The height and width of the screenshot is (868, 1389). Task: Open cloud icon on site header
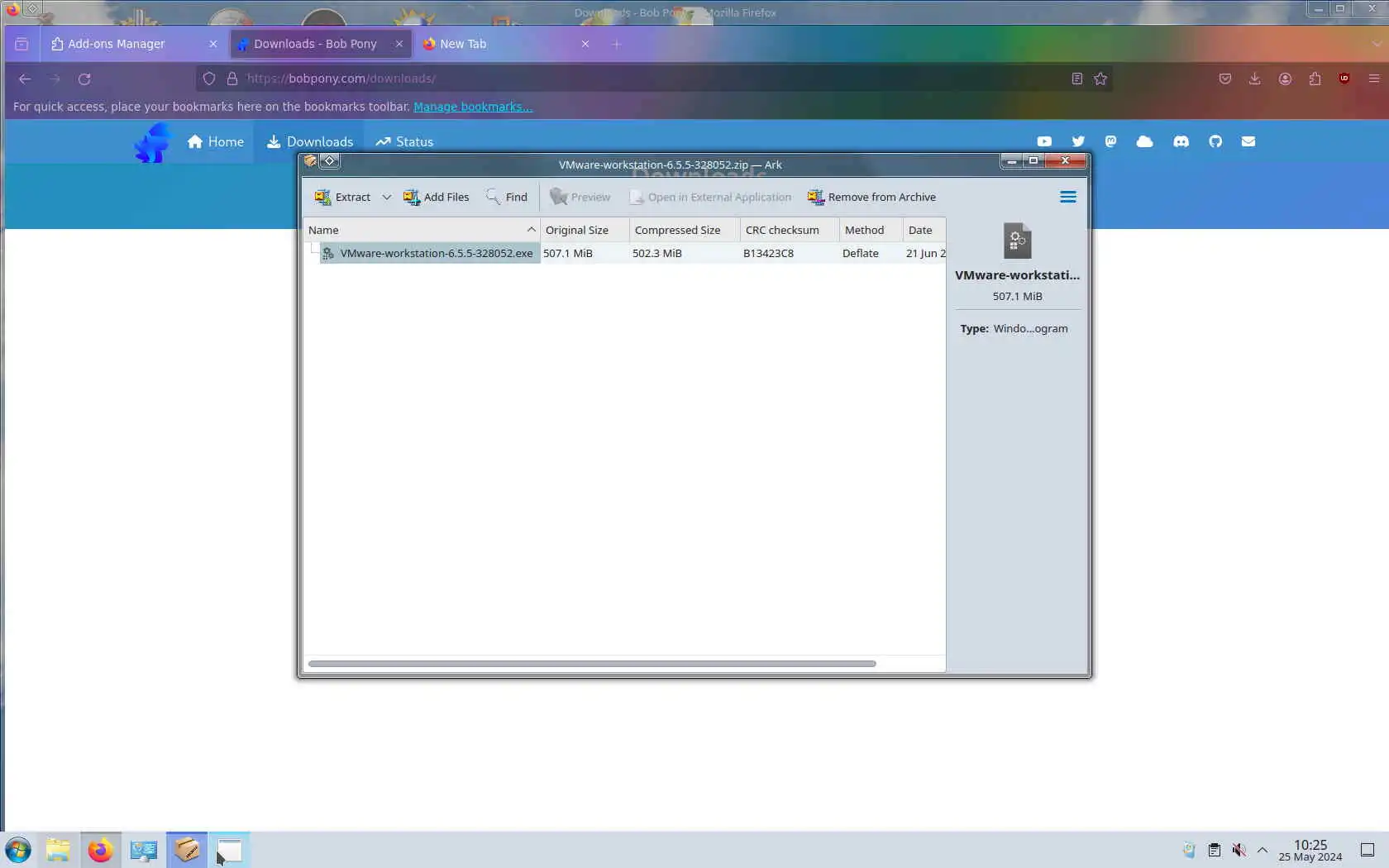(x=1144, y=141)
